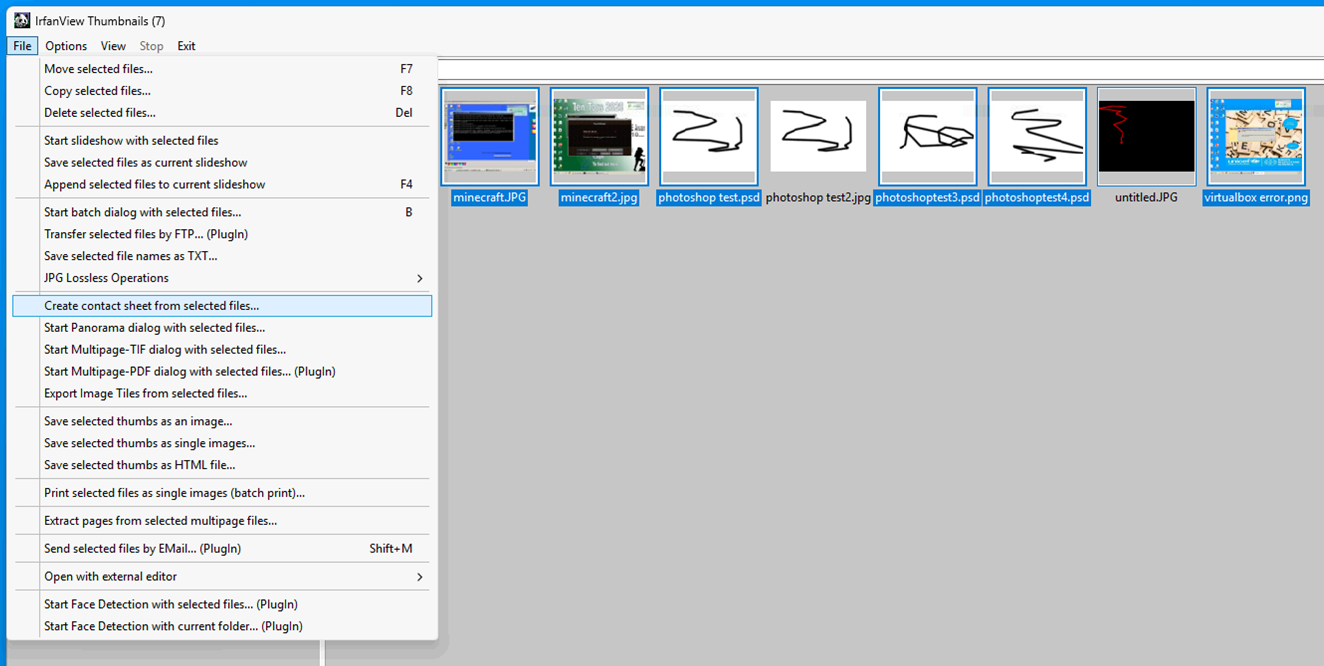Choose Save selected thumbs as HTML file
The image size is (1324, 666).
tap(139, 465)
